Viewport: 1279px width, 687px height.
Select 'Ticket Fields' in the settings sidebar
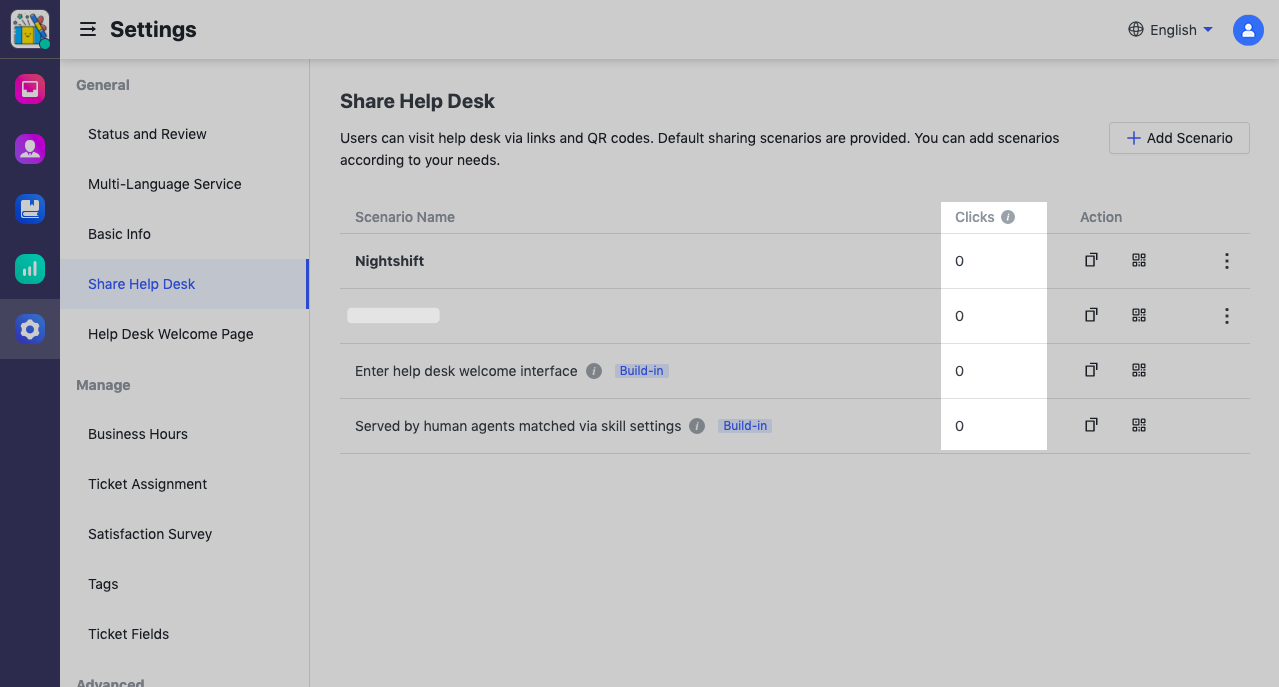[x=128, y=633]
